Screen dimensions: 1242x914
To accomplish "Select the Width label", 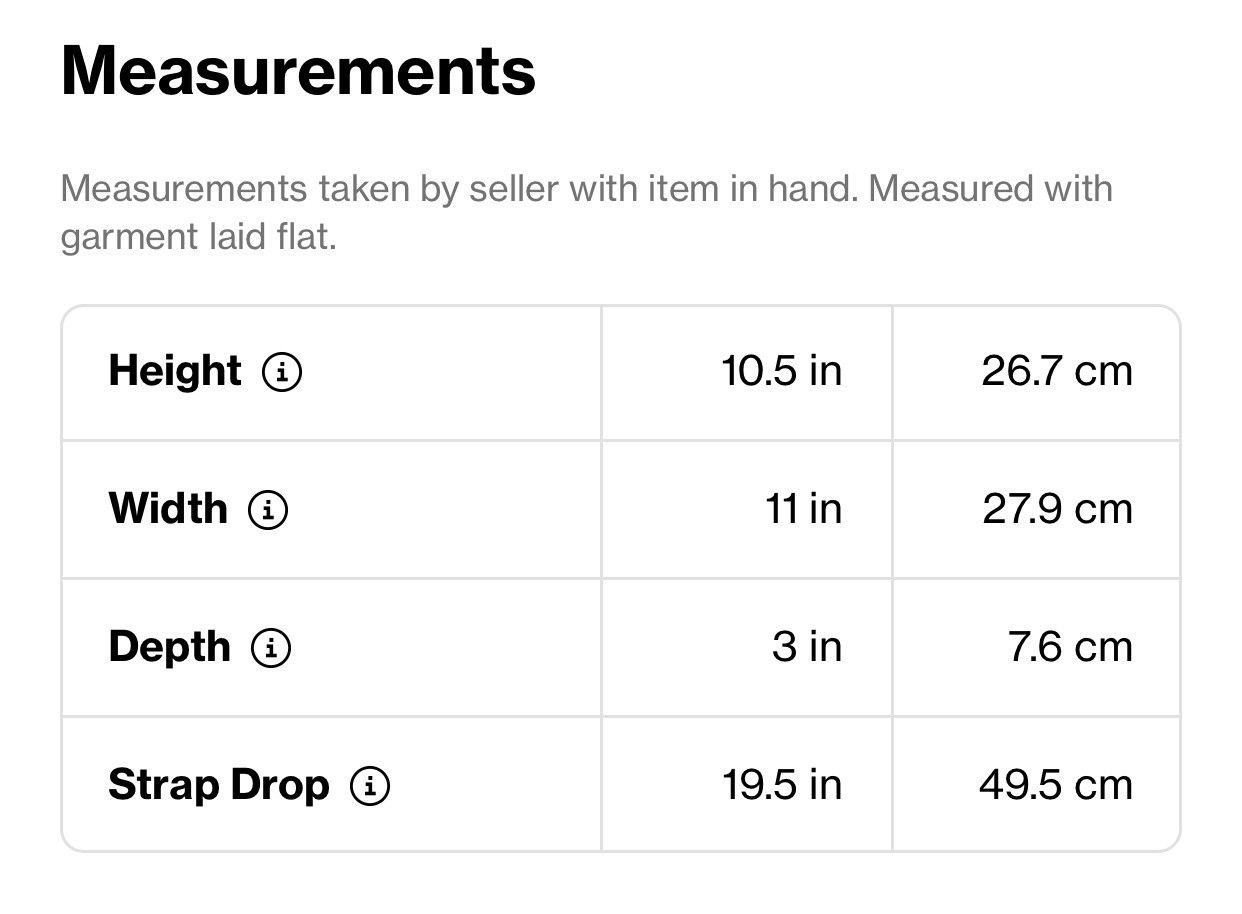I will click(x=168, y=509).
